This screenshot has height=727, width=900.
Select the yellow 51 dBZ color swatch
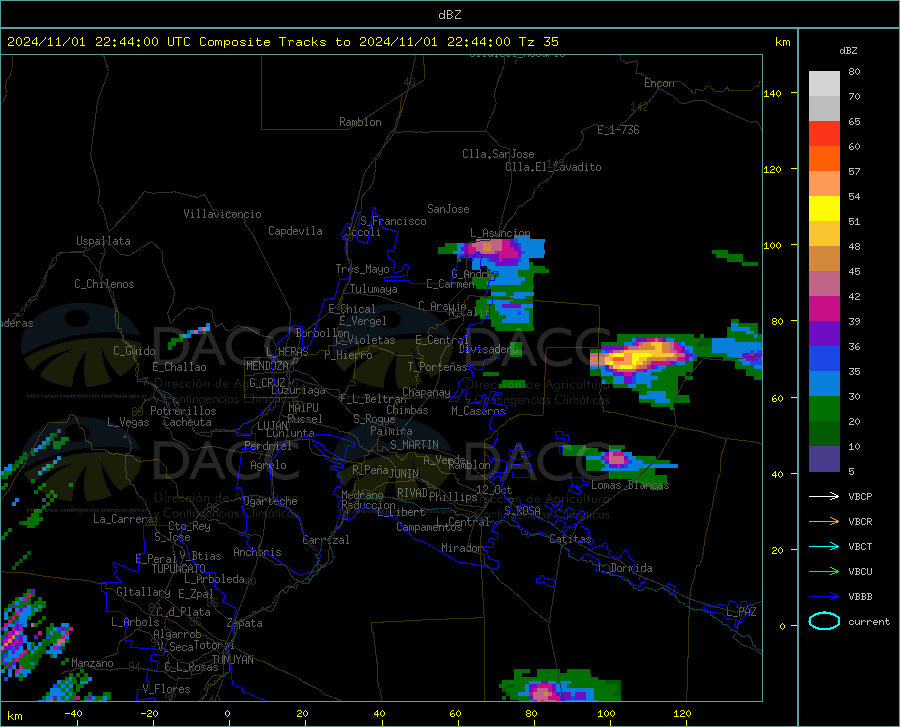click(824, 209)
